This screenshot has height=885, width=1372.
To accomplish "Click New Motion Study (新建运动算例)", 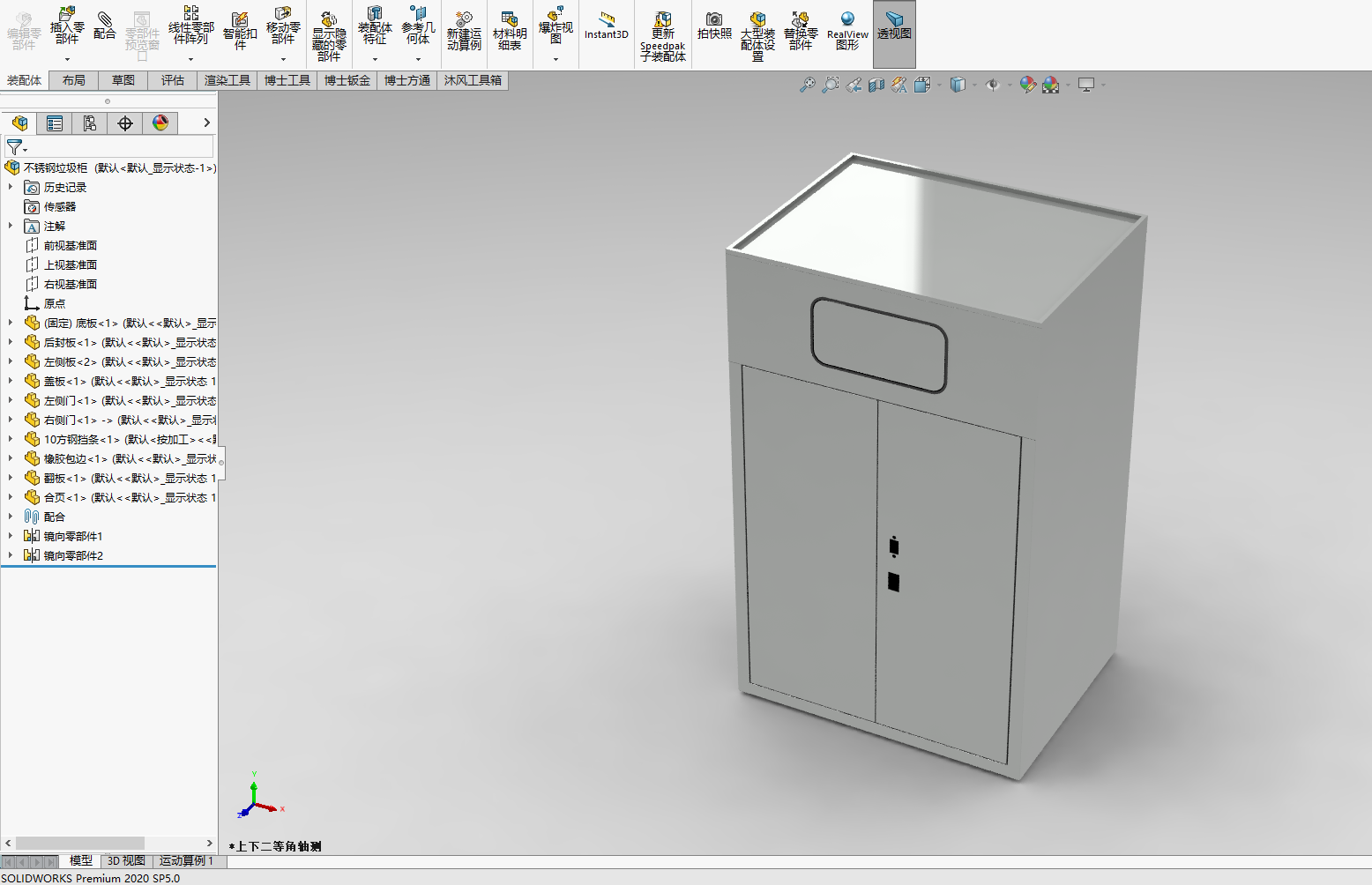I will click(x=464, y=32).
